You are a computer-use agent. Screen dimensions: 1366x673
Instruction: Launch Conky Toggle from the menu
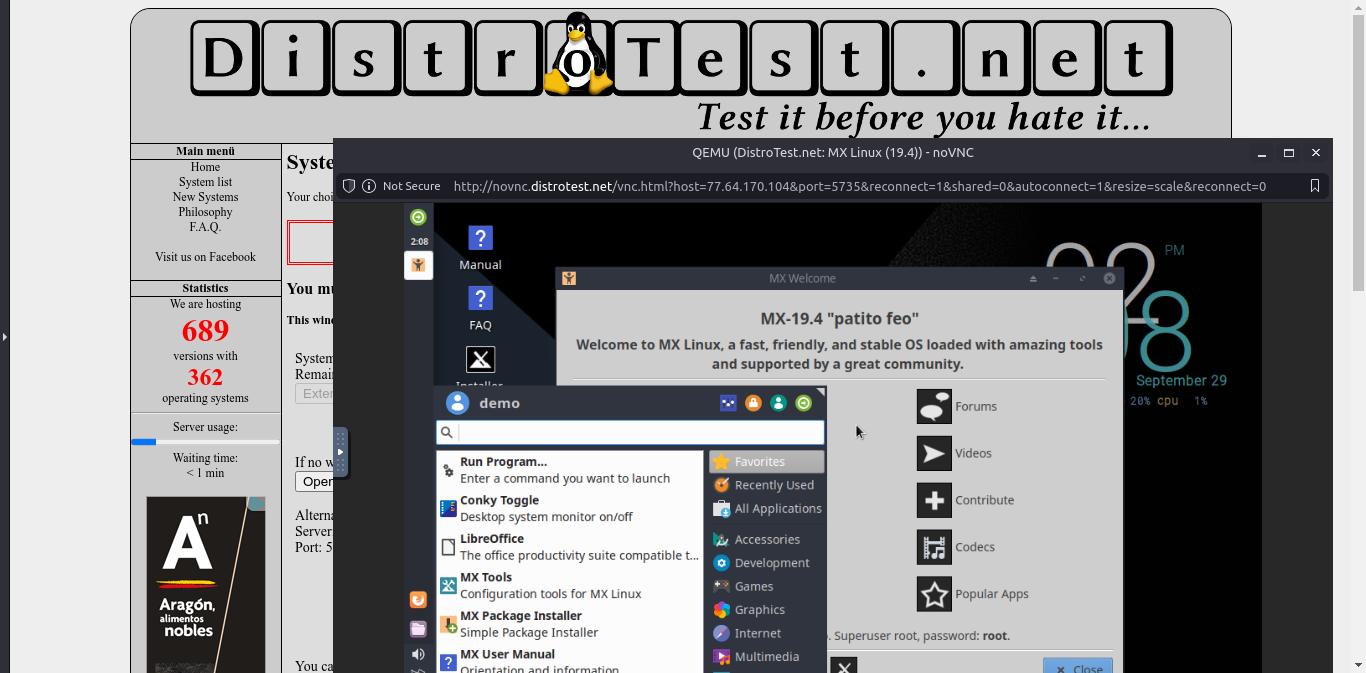(x=570, y=508)
